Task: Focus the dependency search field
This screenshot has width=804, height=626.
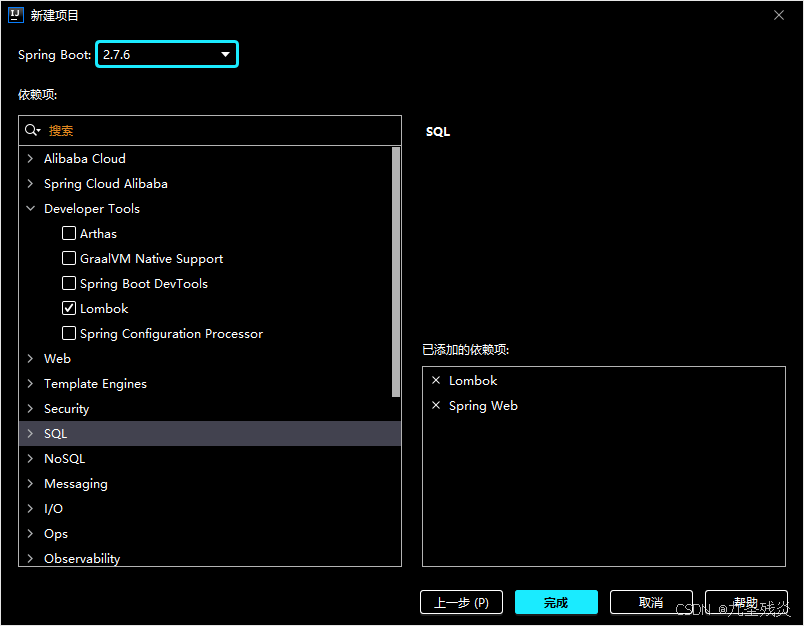Action: click(x=210, y=131)
